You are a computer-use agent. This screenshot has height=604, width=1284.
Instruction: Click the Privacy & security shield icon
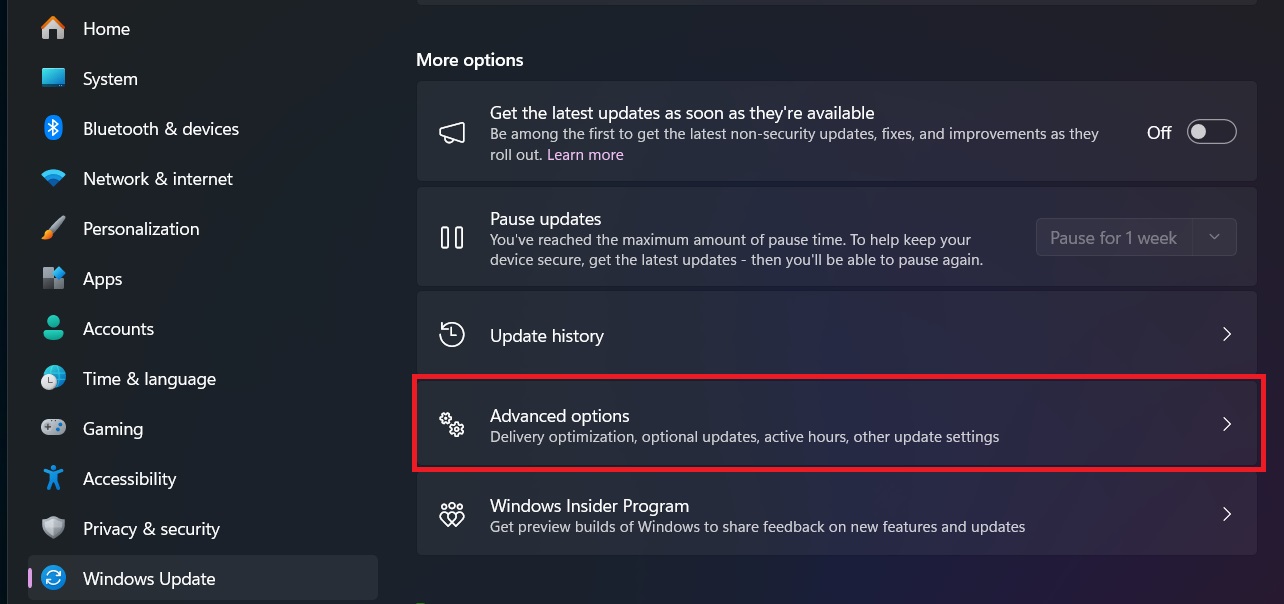point(53,529)
